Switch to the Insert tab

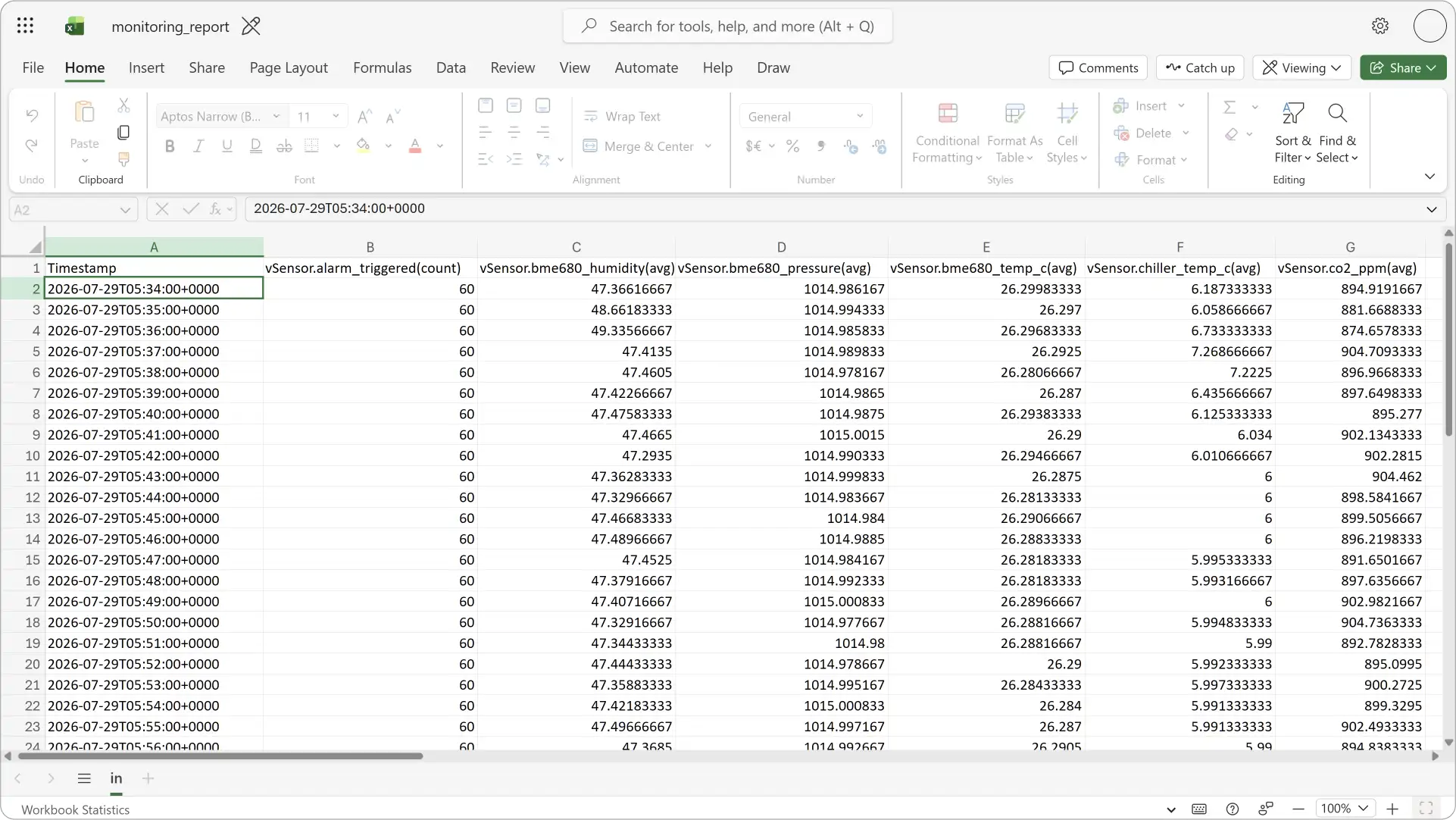(x=146, y=67)
